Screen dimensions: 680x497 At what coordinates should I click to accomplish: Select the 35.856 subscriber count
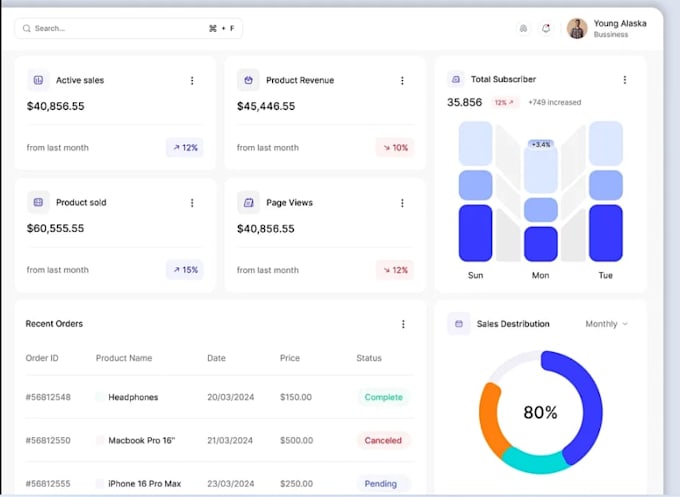click(464, 102)
